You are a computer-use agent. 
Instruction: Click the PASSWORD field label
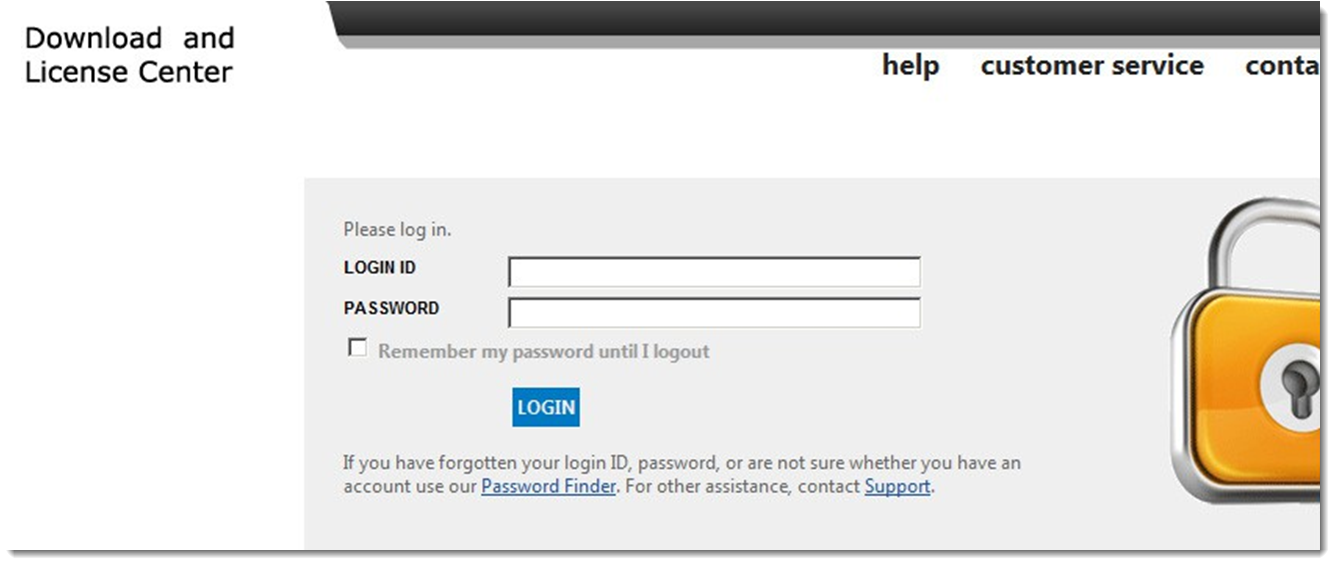(x=391, y=308)
